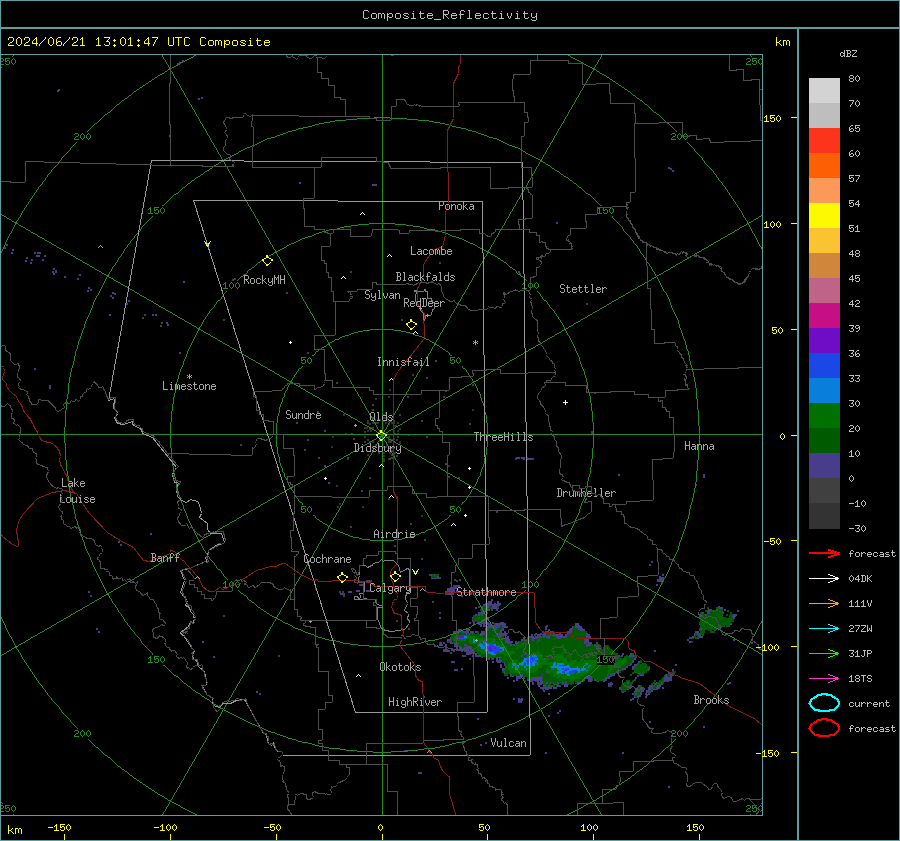
Task: Click the 30 dBZ light blue swatch
Action: pyautogui.click(x=824, y=390)
